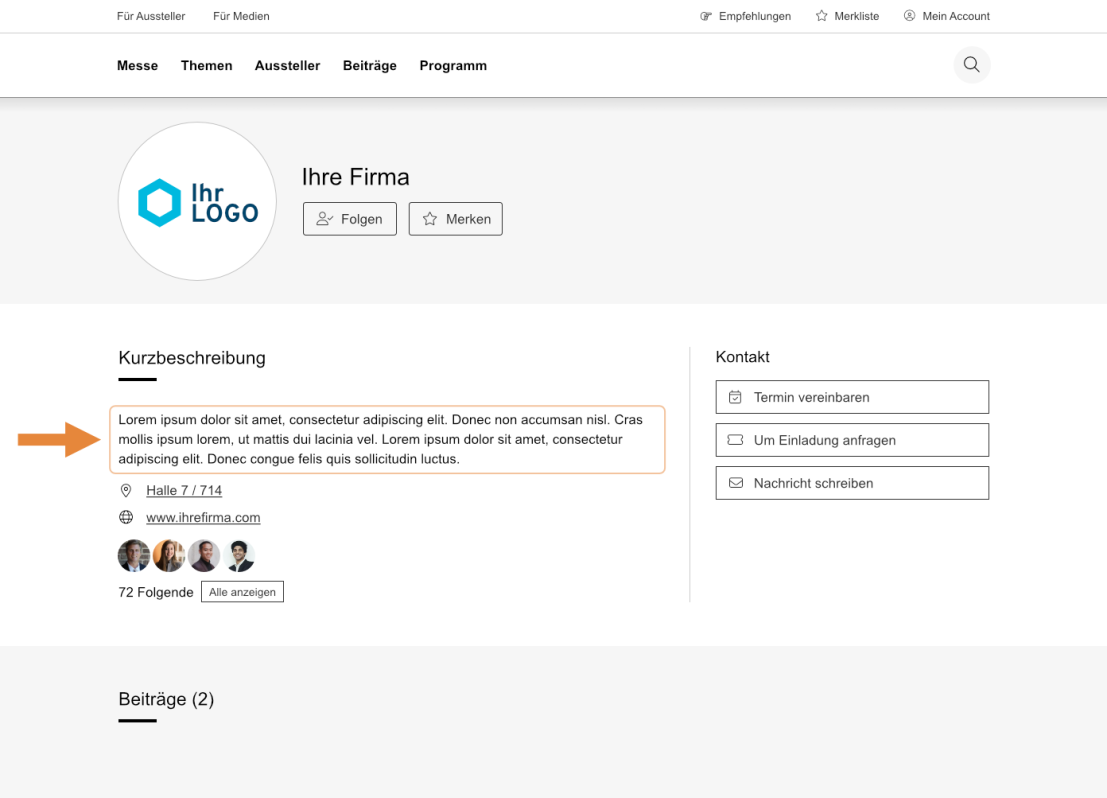Screen dimensions: 1107x798
Task: Click the follow-person icon inside Folgen button
Action: pos(322,218)
